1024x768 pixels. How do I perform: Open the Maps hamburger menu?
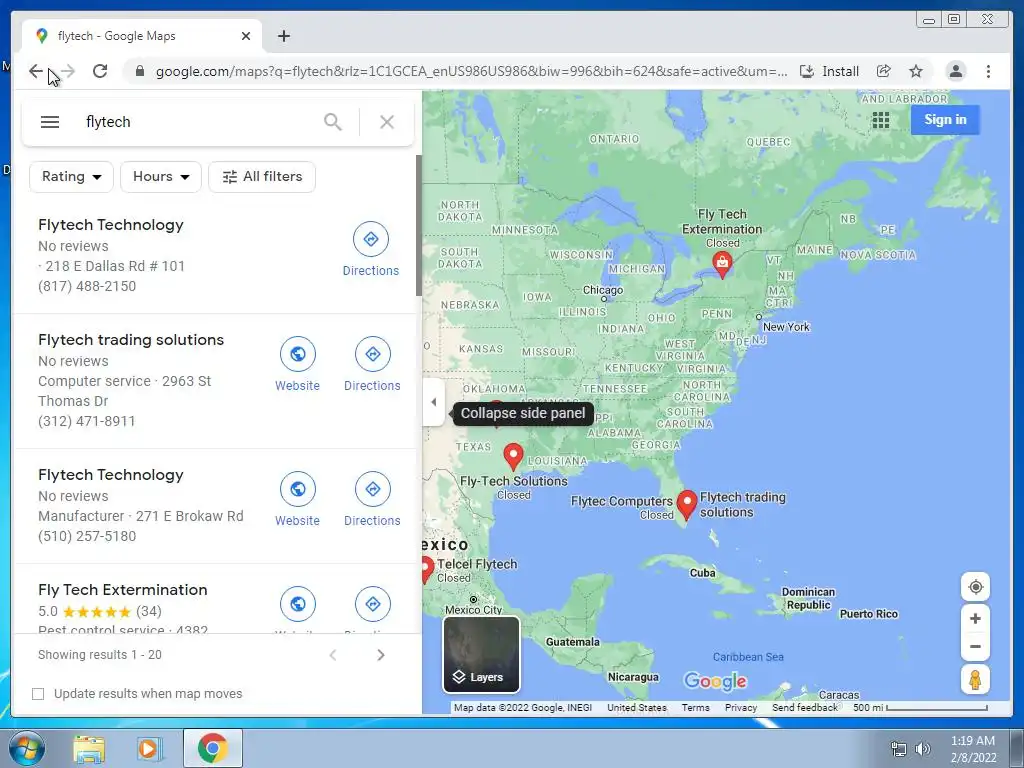[50, 122]
